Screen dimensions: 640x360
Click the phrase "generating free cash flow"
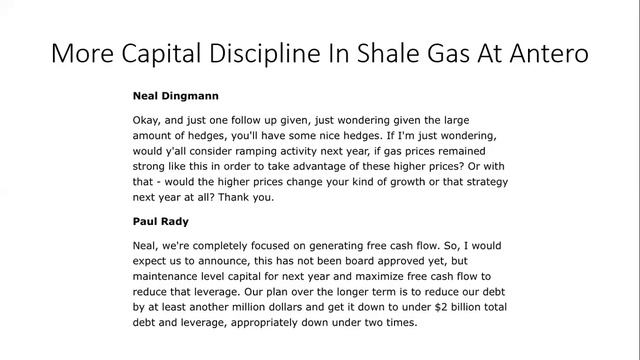[374, 246]
